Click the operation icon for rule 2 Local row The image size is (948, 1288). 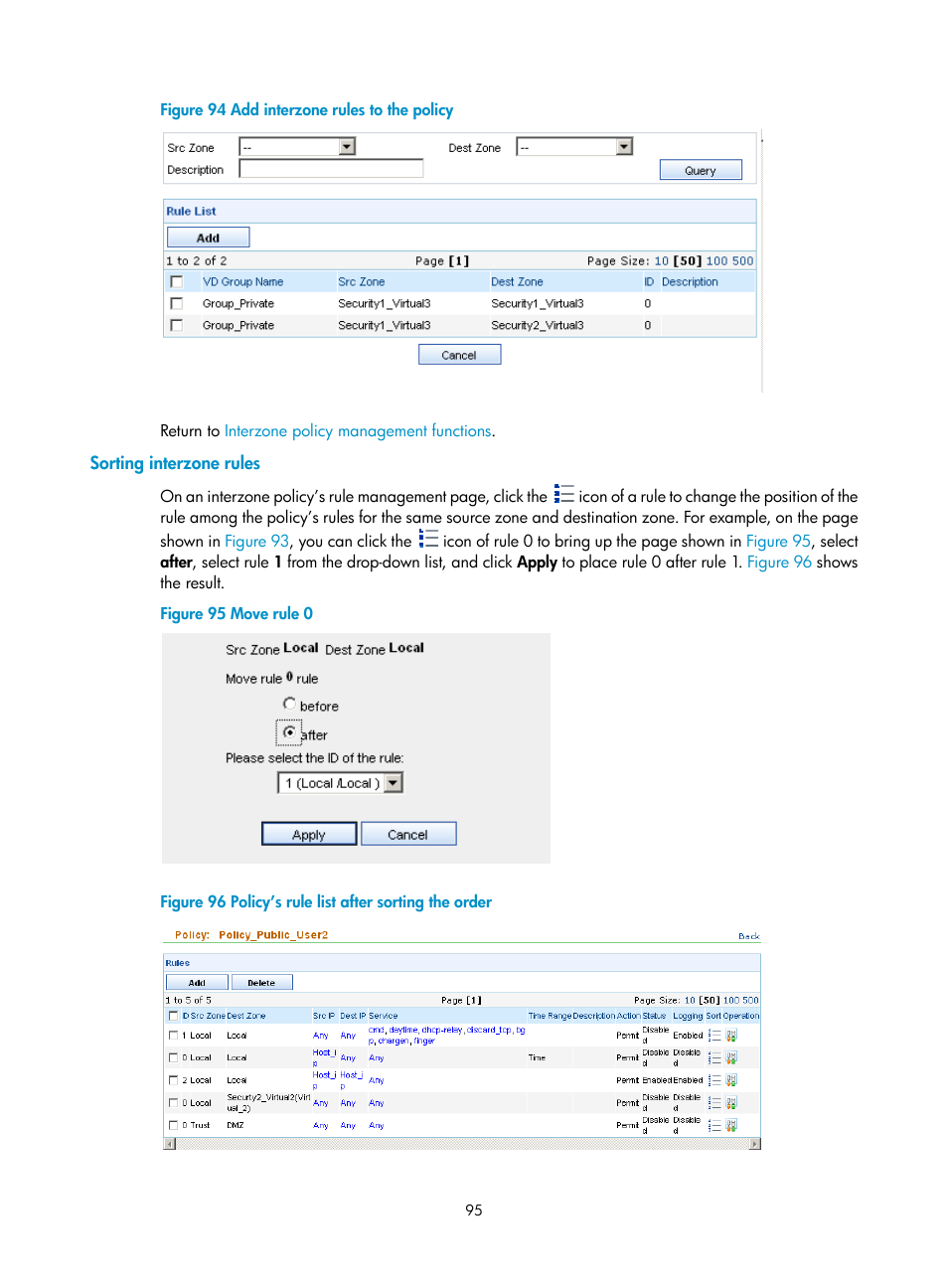click(731, 1080)
